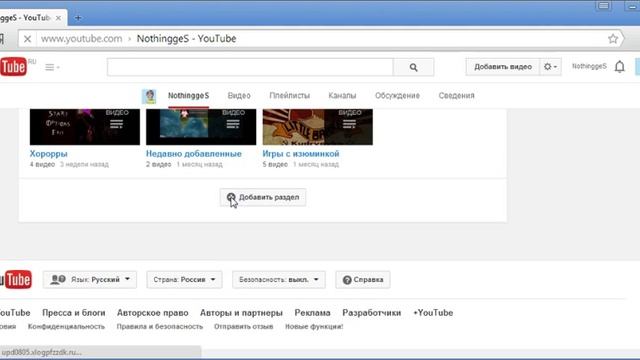The height and width of the screenshot is (360, 640).
Task: Click the NothinggeS account name in the header
Action: 589,66
